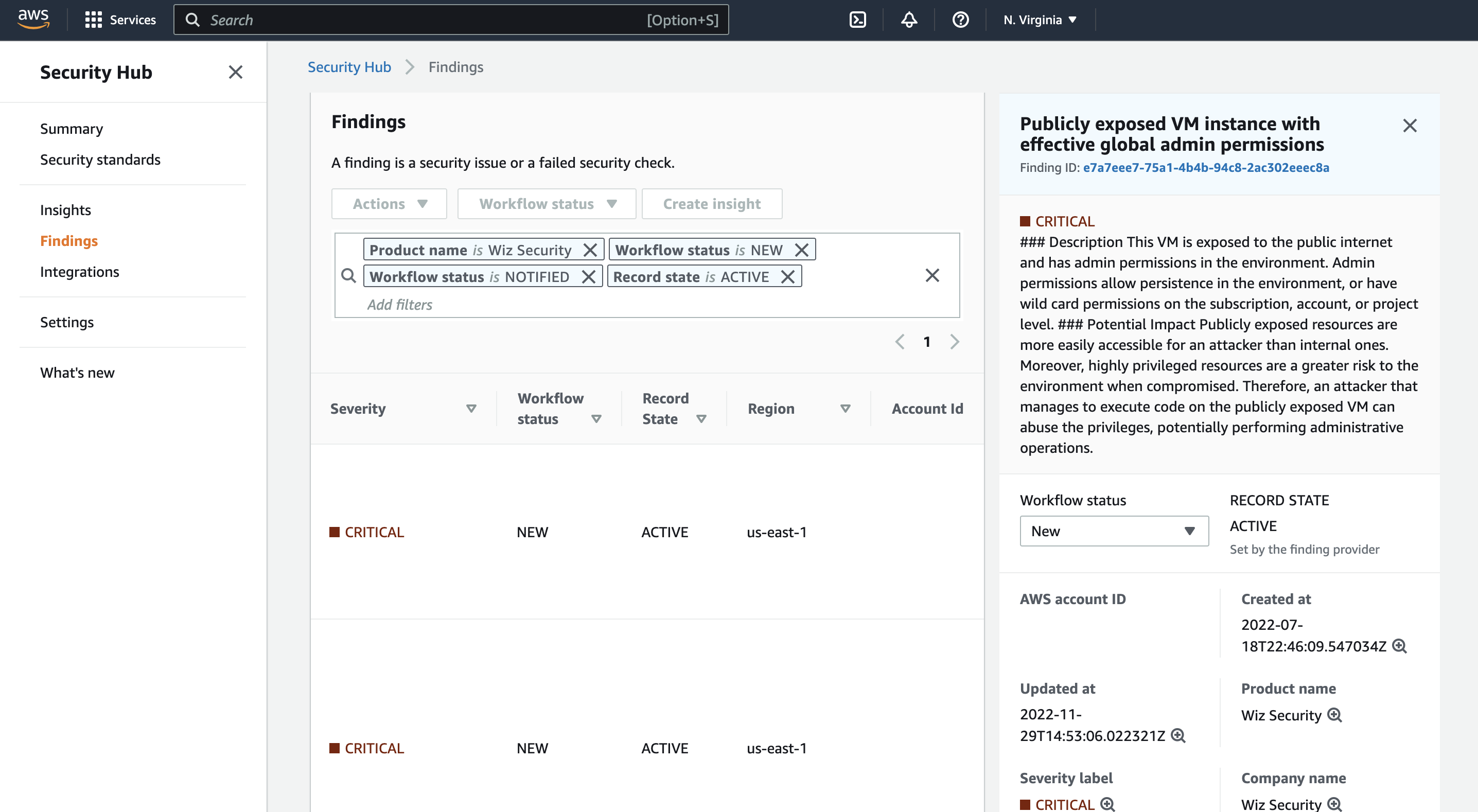Sort by Workflow status column arrow

click(x=596, y=419)
